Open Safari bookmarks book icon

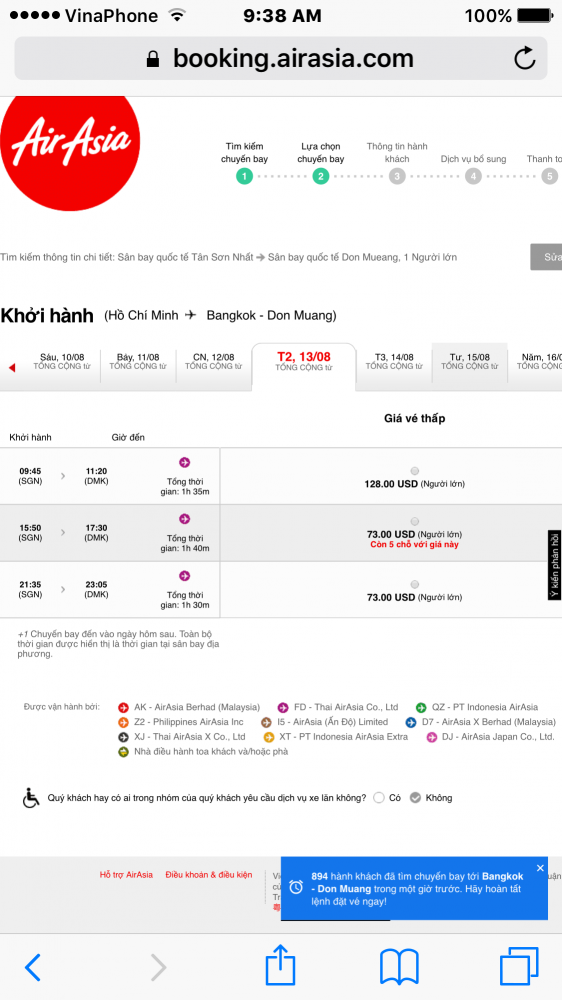pos(399,967)
